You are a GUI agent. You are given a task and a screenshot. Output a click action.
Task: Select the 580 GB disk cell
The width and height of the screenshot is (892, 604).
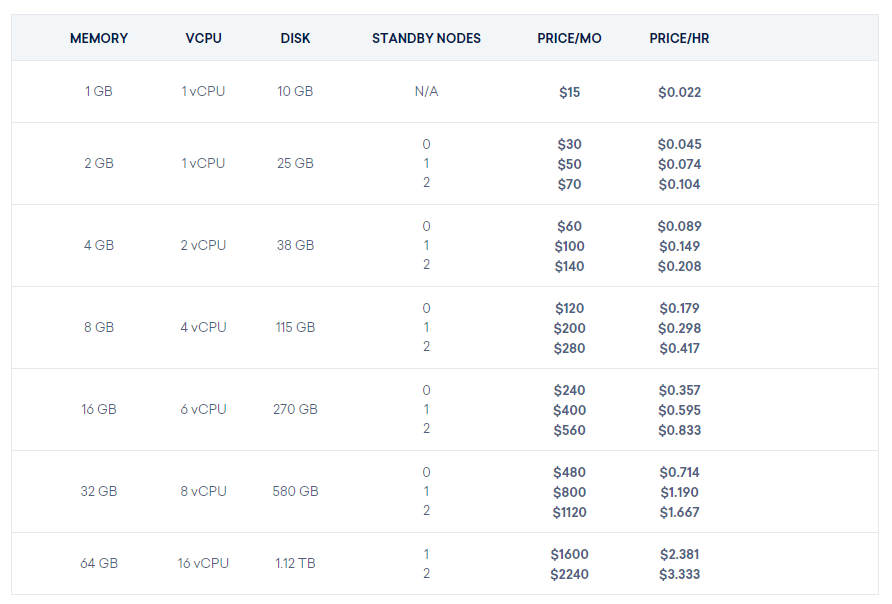coord(295,491)
